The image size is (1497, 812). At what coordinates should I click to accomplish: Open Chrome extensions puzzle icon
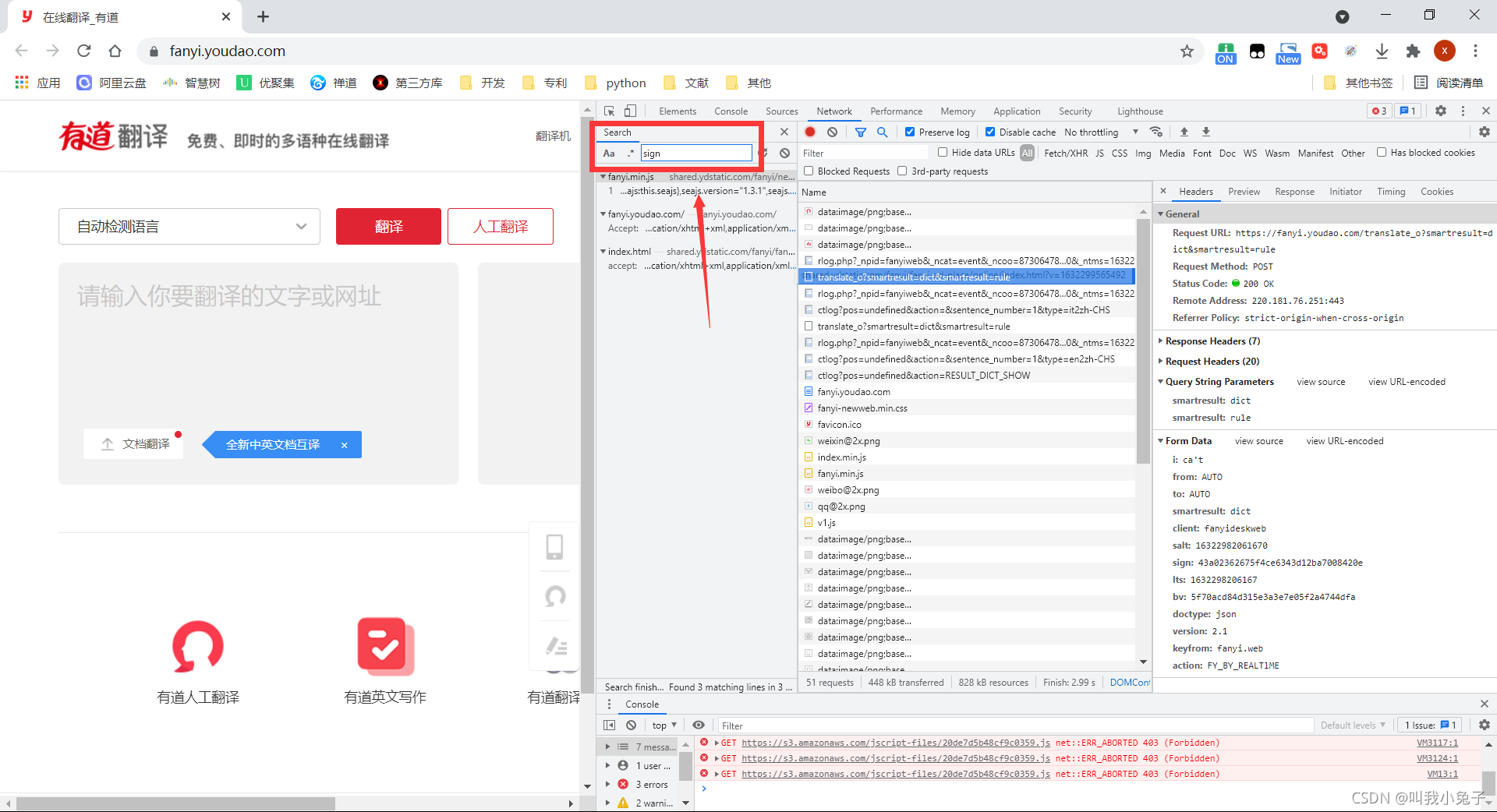click(x=1413, y=51)
